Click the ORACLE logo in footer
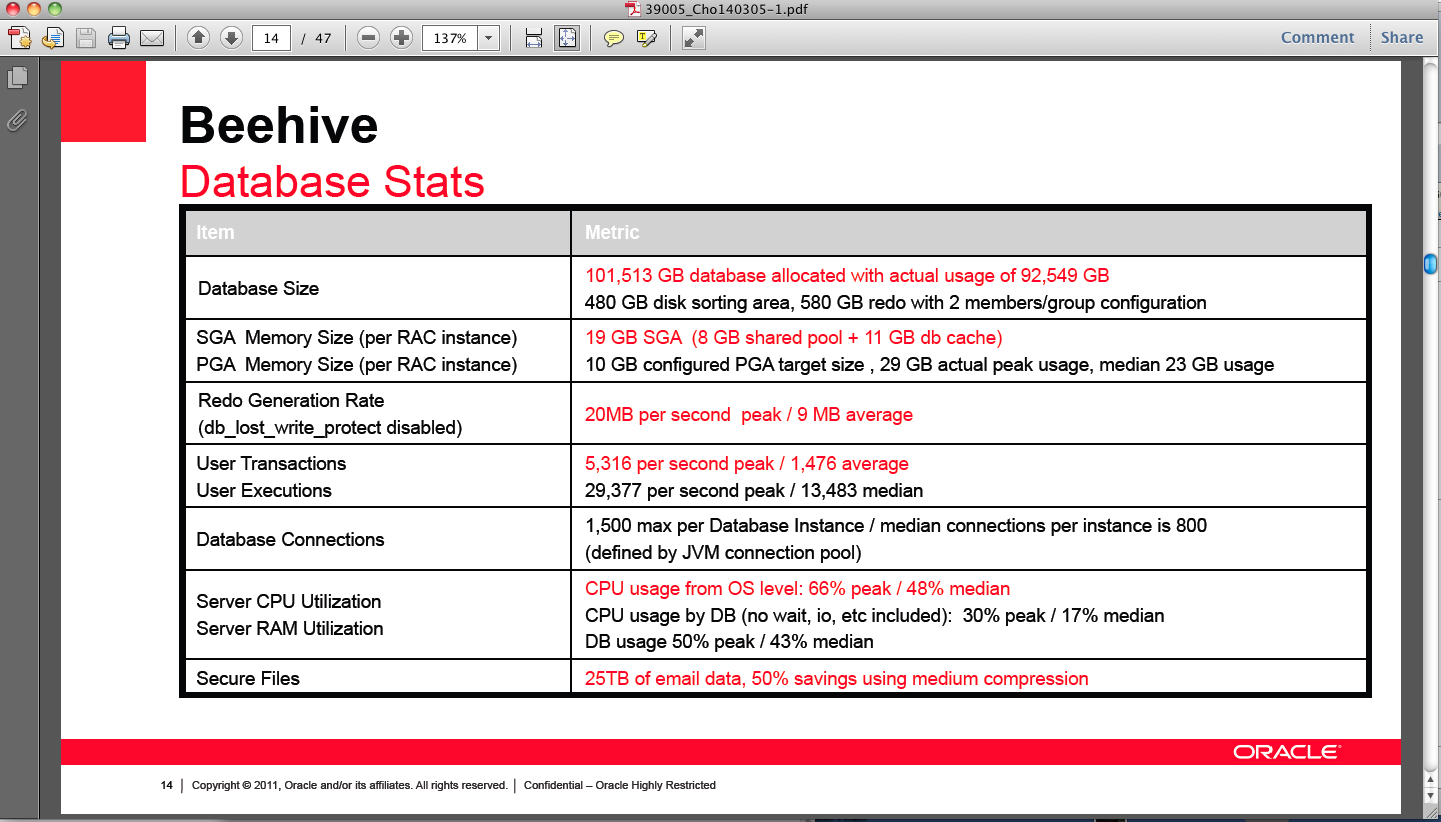The width and height of the screenshot is (1441, 822). tap(1286, 752)
